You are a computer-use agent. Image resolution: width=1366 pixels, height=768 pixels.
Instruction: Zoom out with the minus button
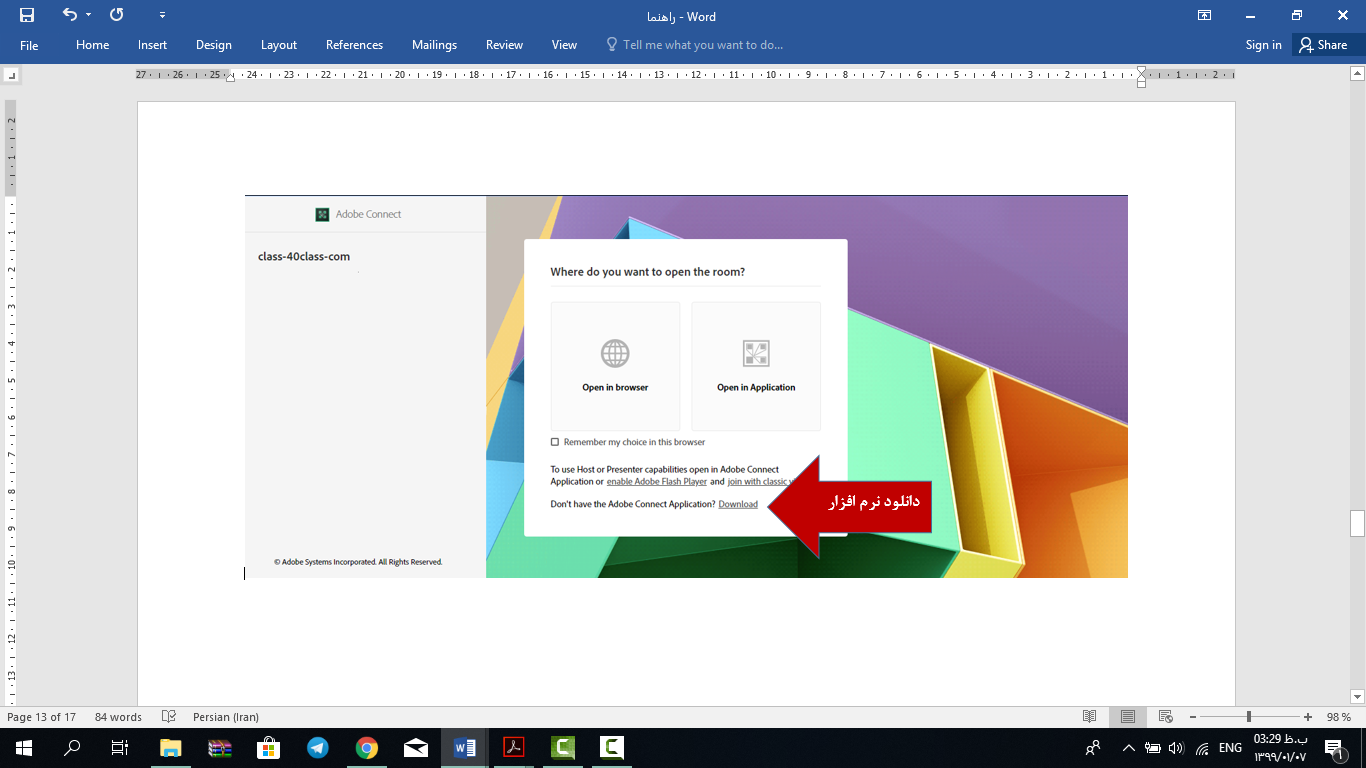pyautogui.click(x=1192, y=717)
